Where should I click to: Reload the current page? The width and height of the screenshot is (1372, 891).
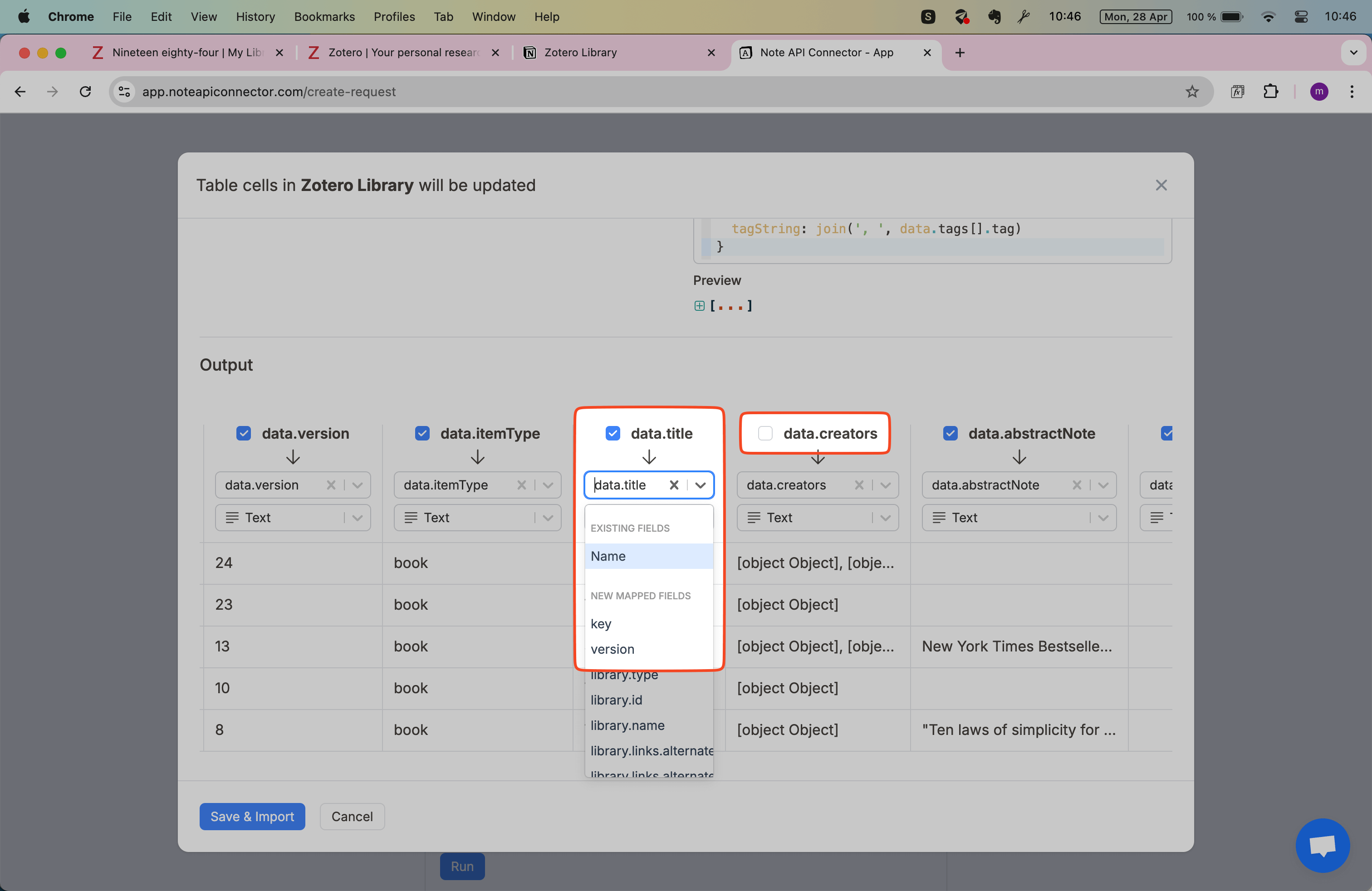pos(85,92)
